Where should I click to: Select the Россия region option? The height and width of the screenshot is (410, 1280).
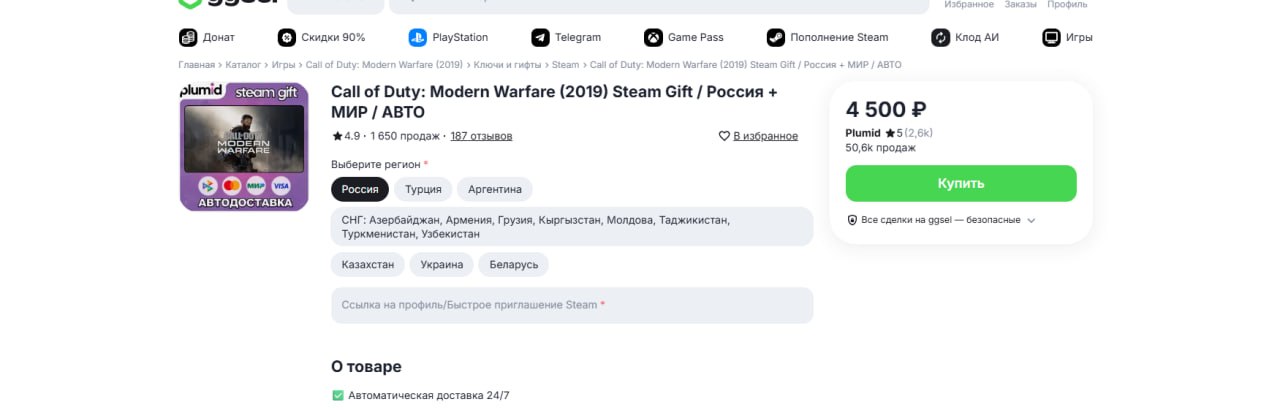click(x=360, y=189)
